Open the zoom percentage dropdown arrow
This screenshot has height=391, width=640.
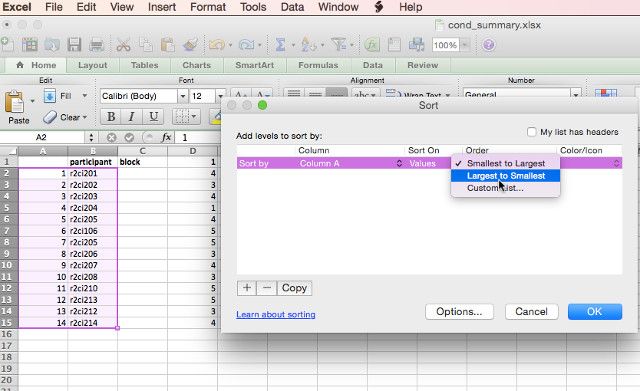click(x=465, y=44)
